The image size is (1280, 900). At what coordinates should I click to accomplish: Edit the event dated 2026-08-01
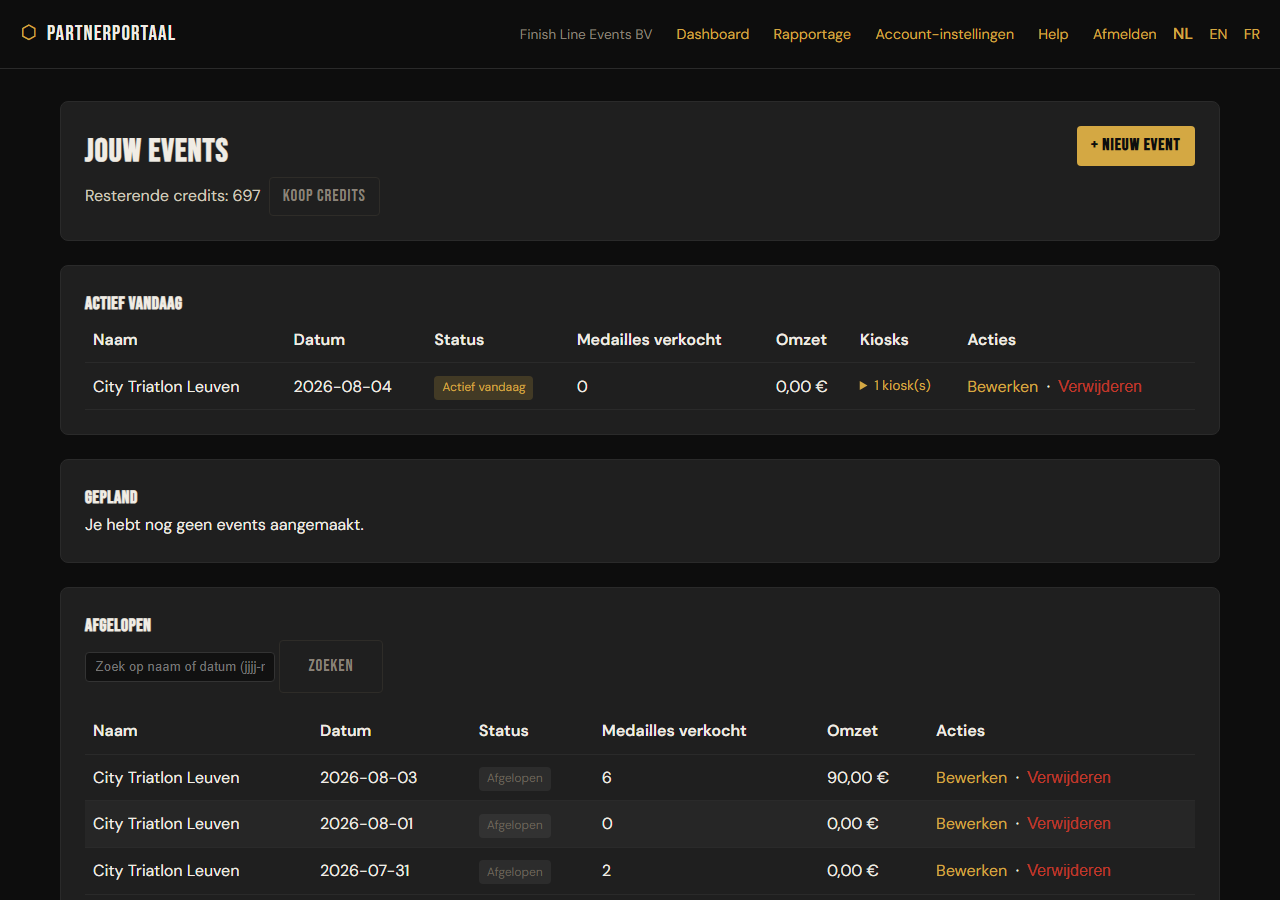[971, 824]
